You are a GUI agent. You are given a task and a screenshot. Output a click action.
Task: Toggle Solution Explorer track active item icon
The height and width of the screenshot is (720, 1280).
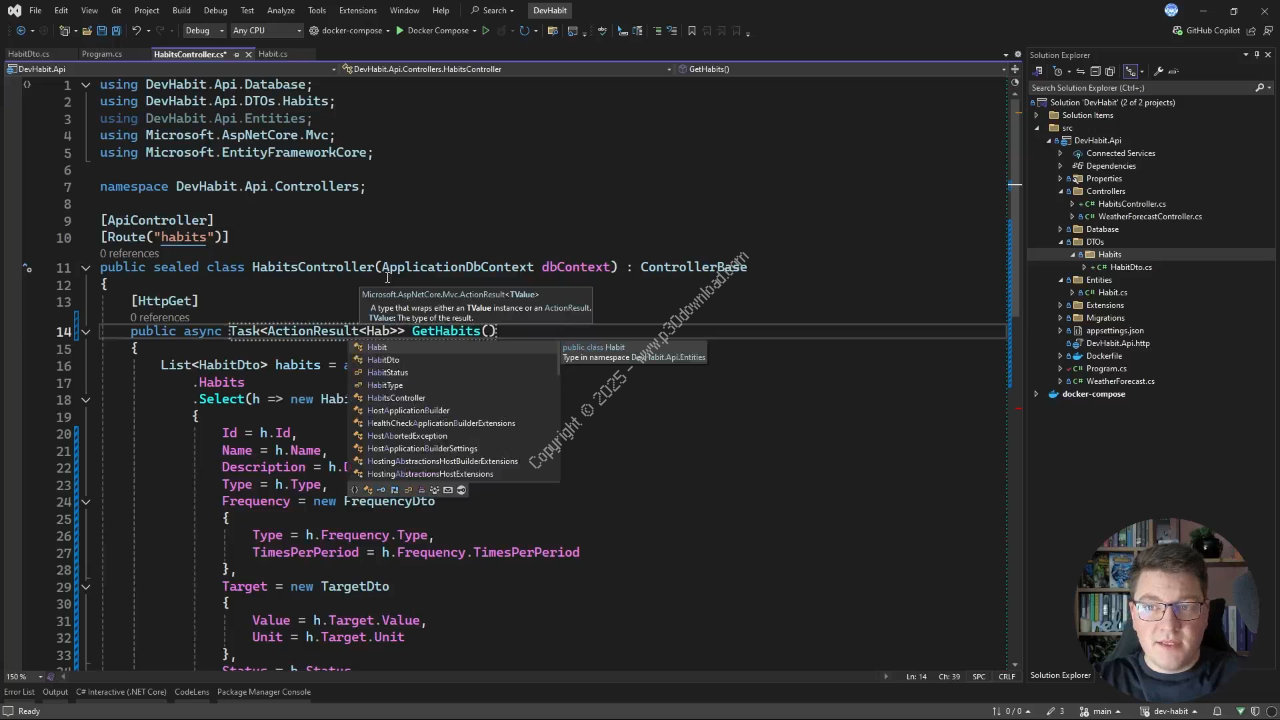click(1130, 71)
